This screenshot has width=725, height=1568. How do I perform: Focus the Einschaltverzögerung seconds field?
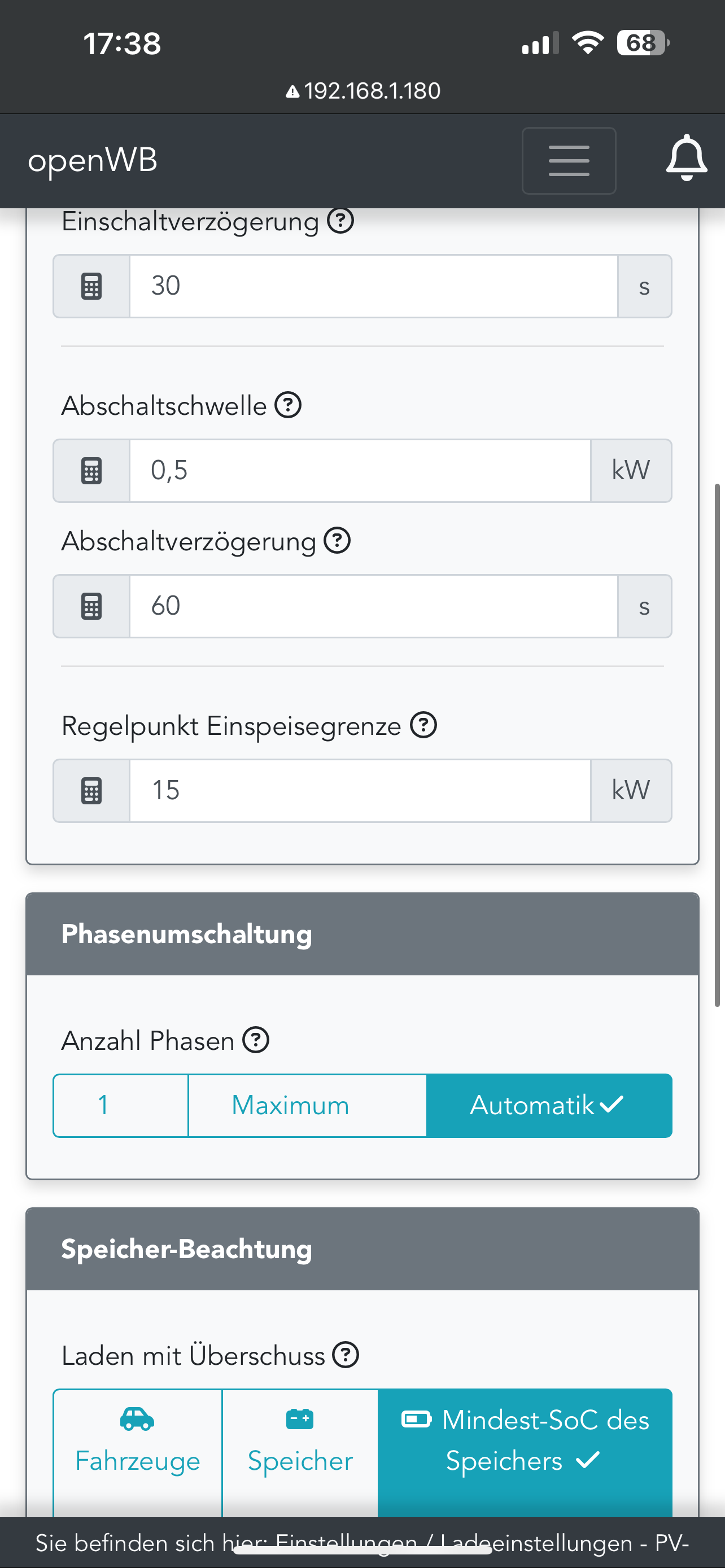click(x=373, y=286)
